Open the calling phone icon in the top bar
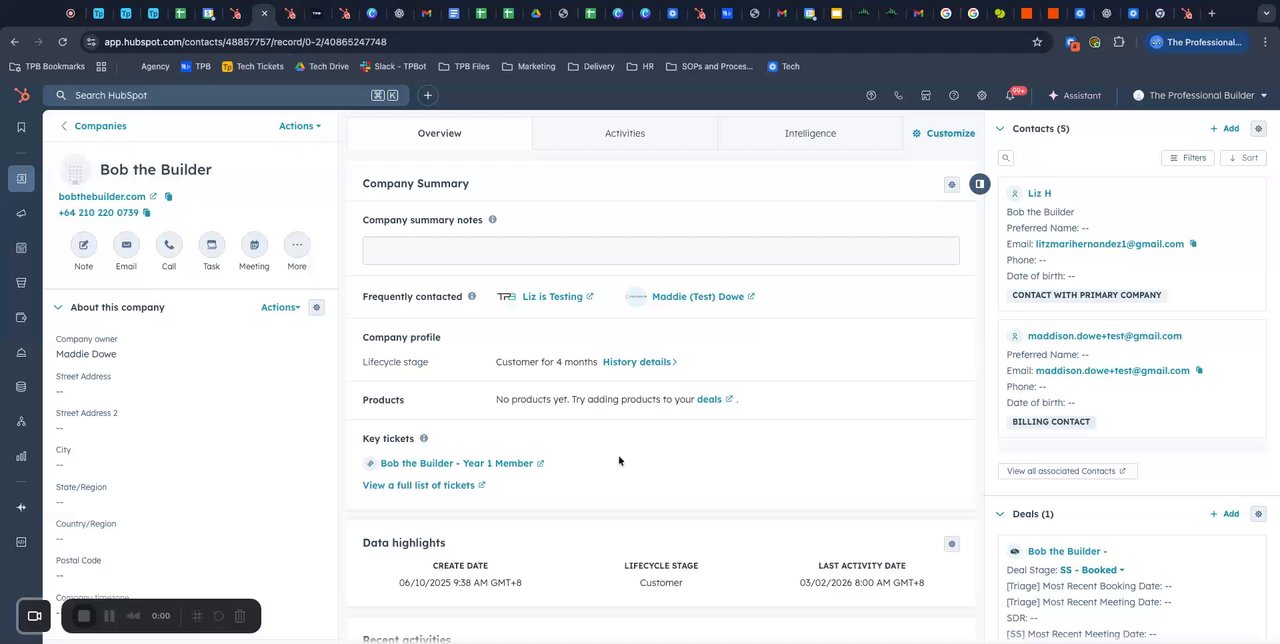 [898, 95]
